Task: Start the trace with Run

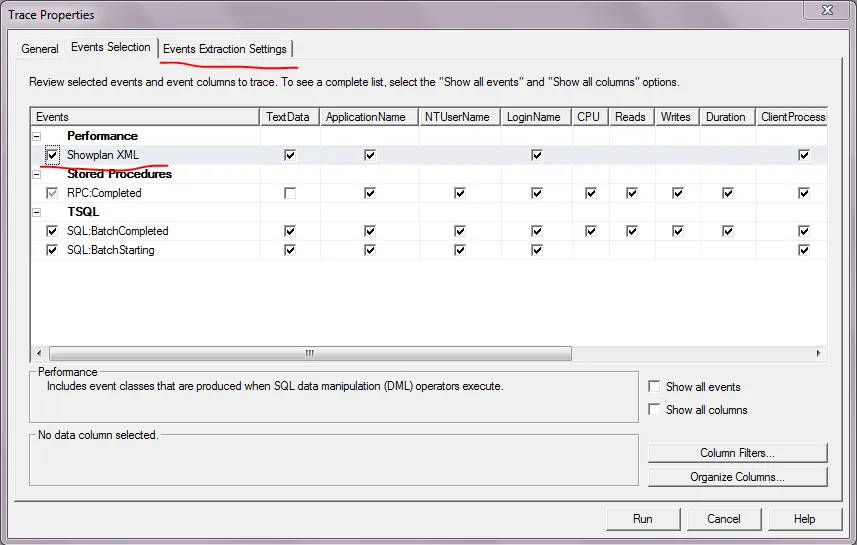Action: coord(643,519)
